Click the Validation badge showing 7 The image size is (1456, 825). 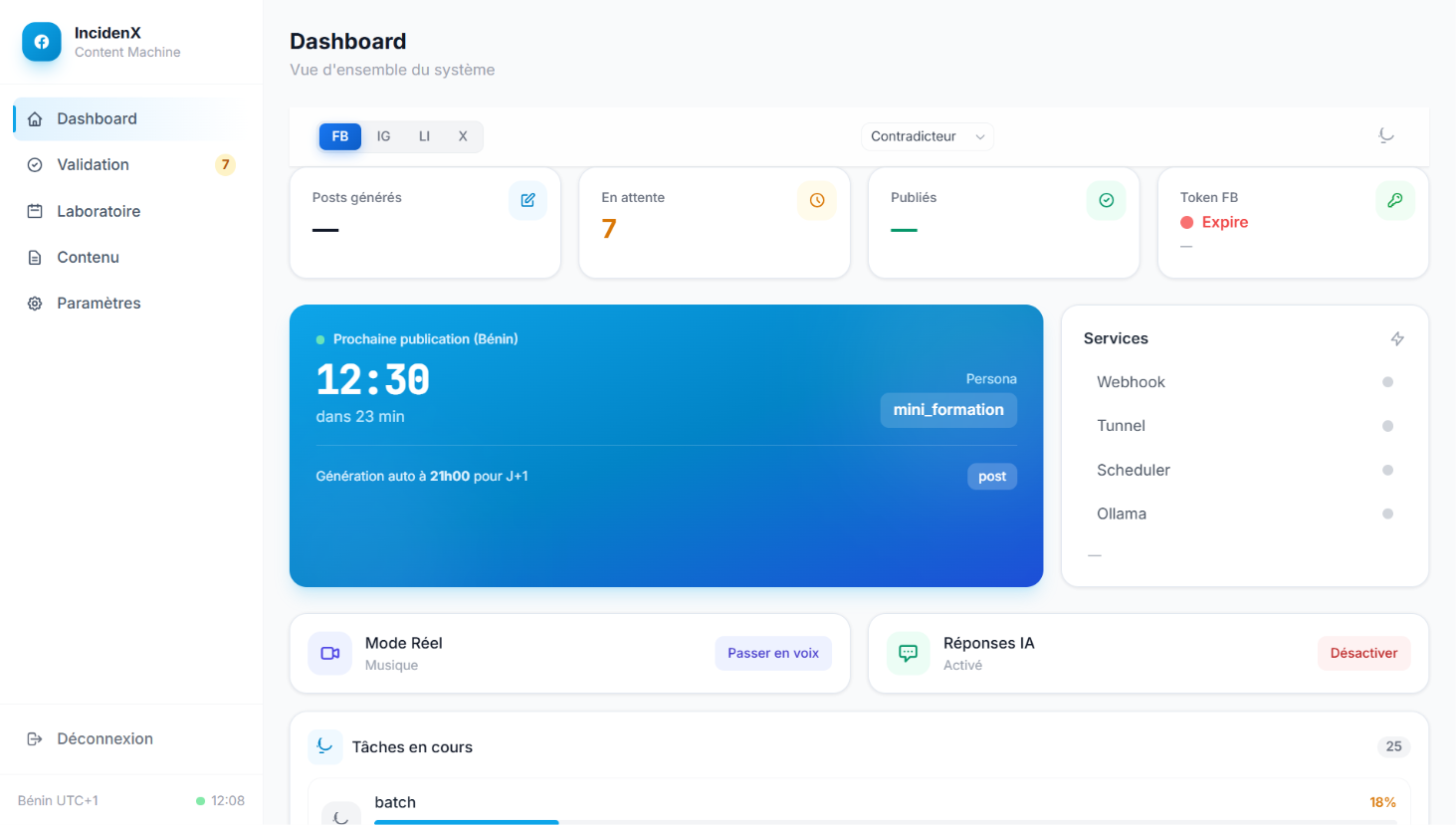pyautogui.click(x=226, y=165)
